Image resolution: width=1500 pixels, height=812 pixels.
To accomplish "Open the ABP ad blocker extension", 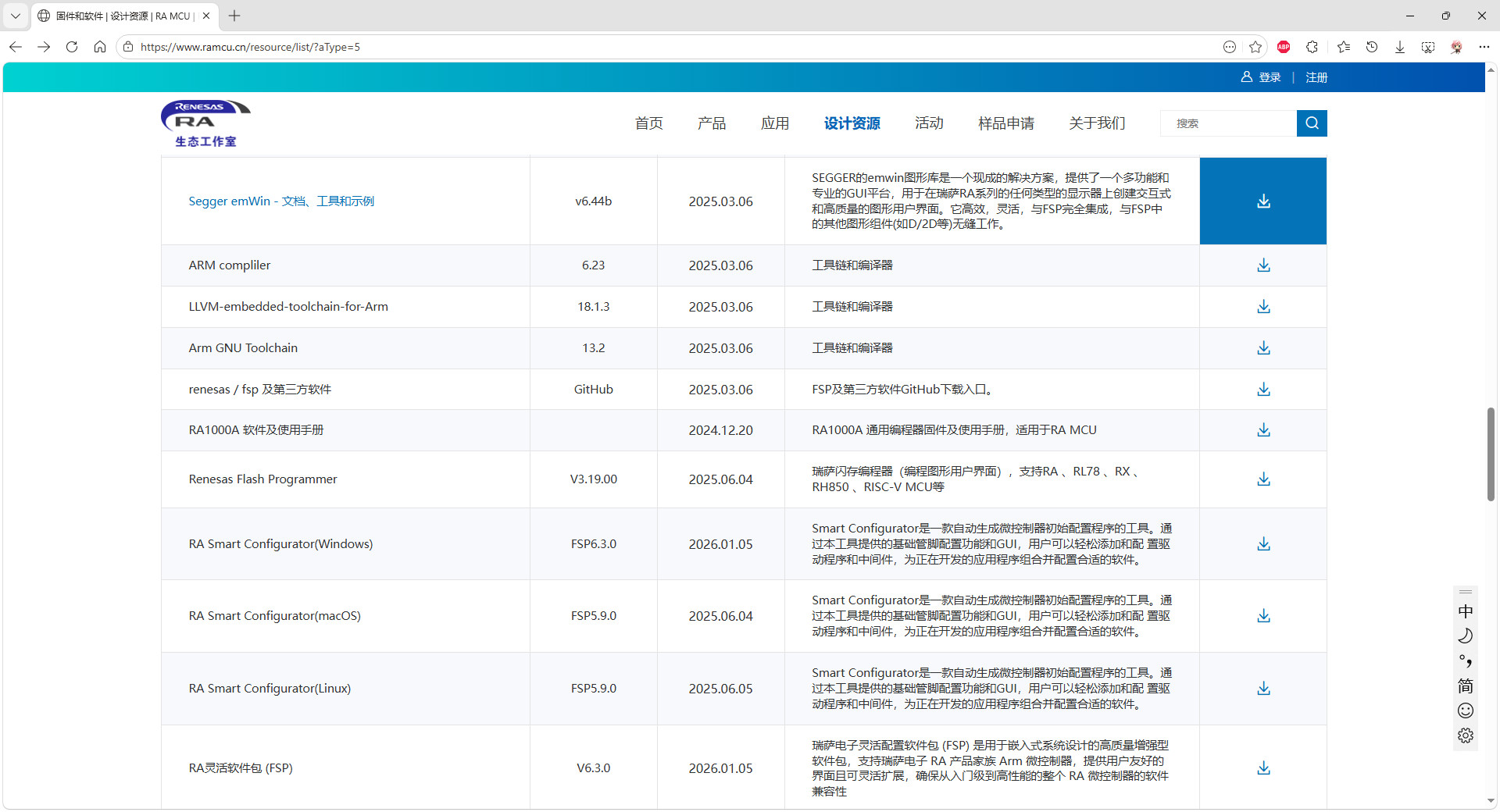I will pos(1284,47).
